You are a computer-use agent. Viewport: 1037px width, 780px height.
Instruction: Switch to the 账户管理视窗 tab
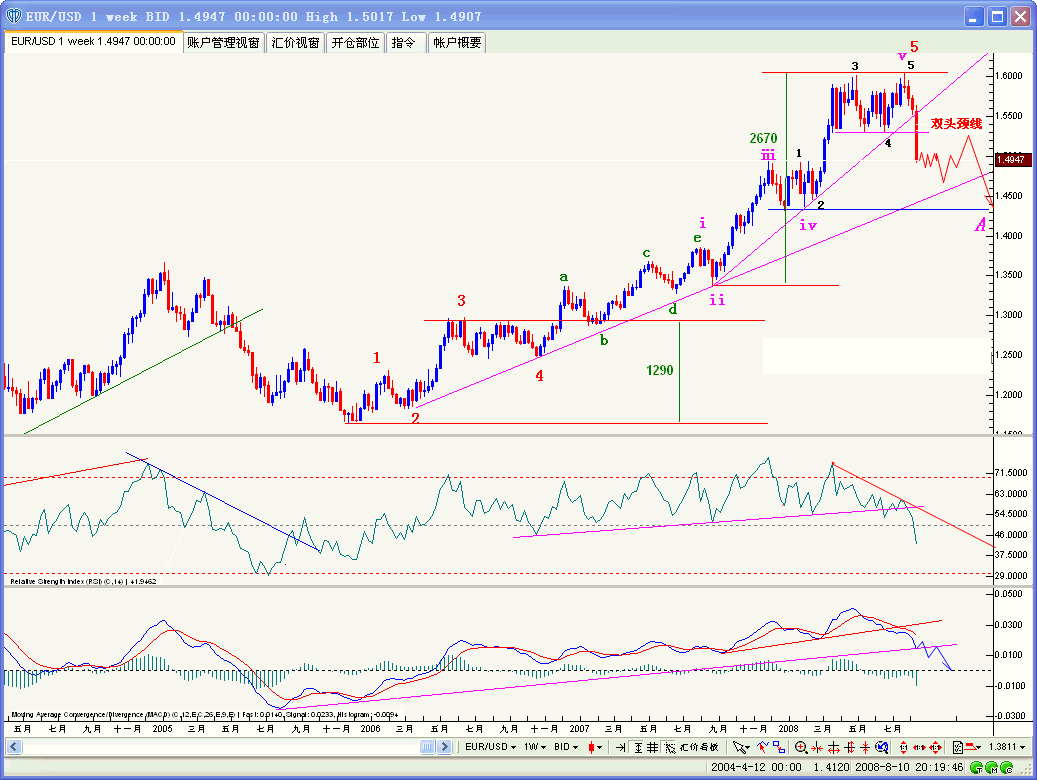click(223, 42)
